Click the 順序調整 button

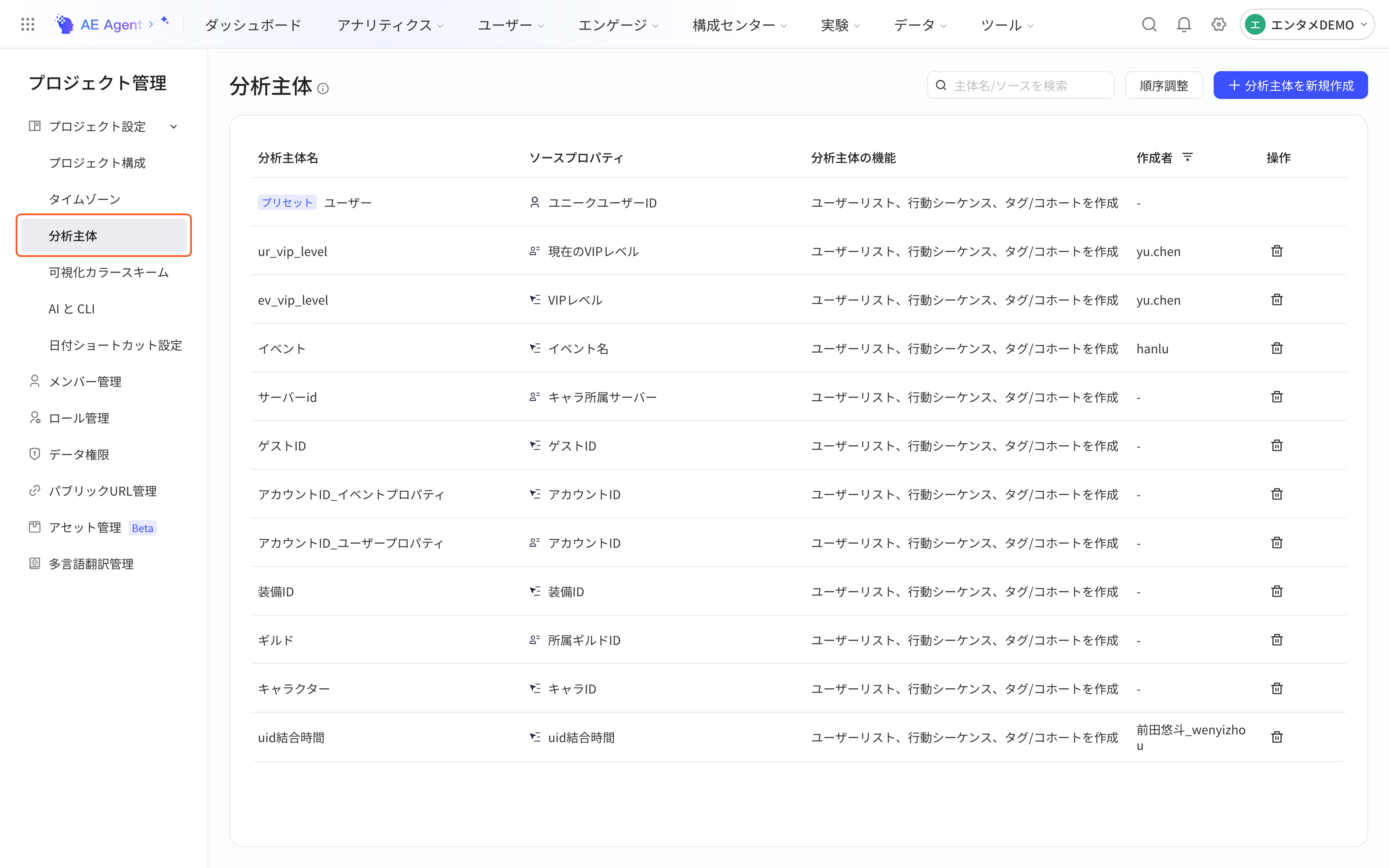tap(1163, 85)
